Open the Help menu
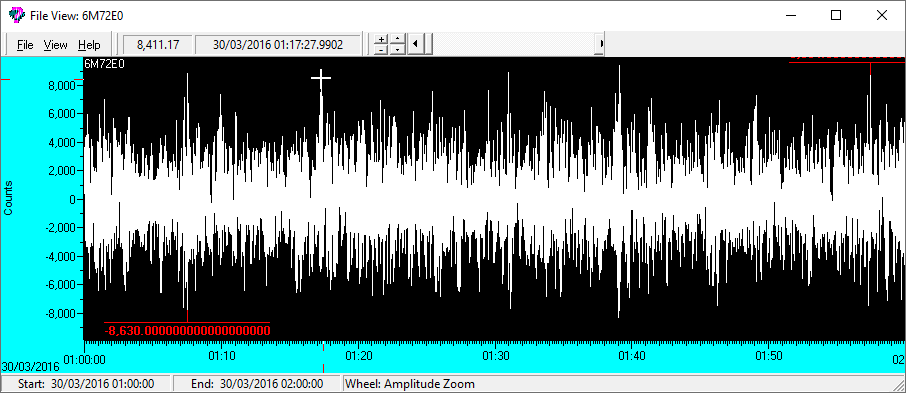Screen dimensions: 906x393 click(89, 45)
